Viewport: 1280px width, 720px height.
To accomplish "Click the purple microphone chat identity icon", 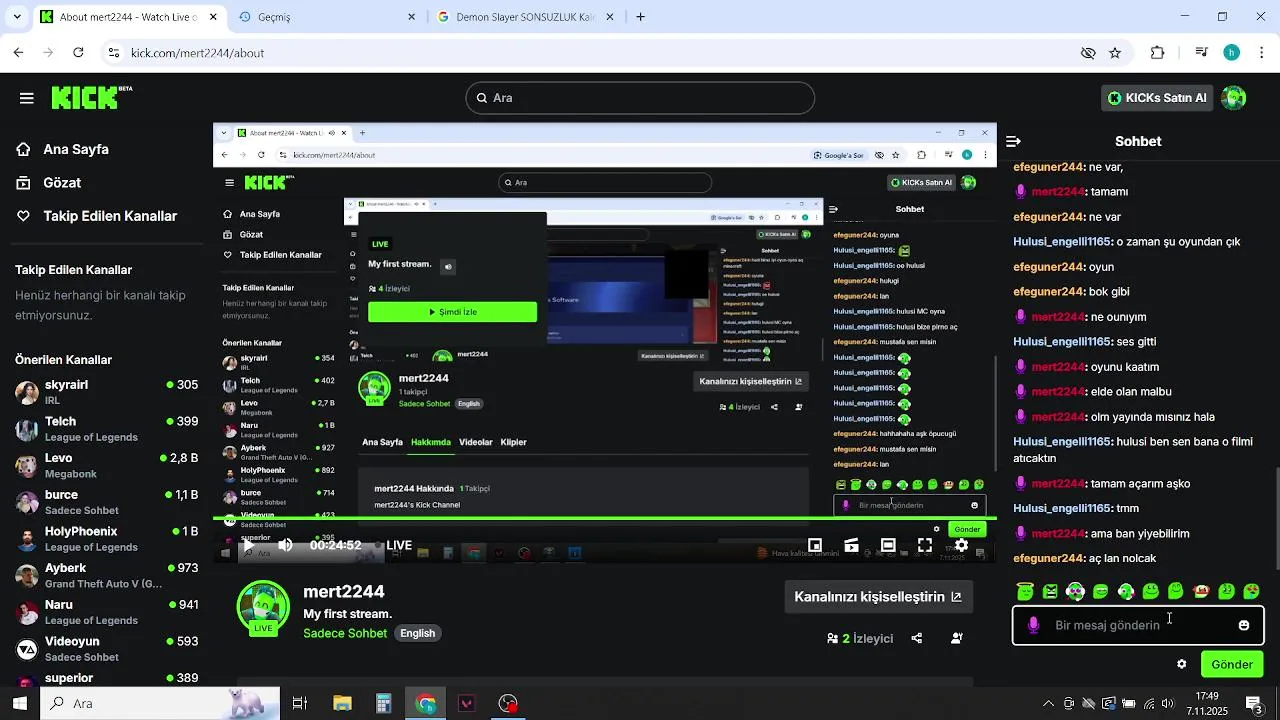I will 1033,625.
